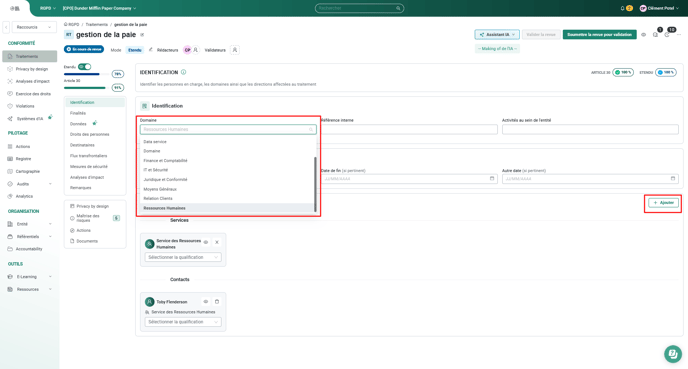The image size is (688, 369).
Task: Select Juridique et Conformité option
Action: click(226, 179)
